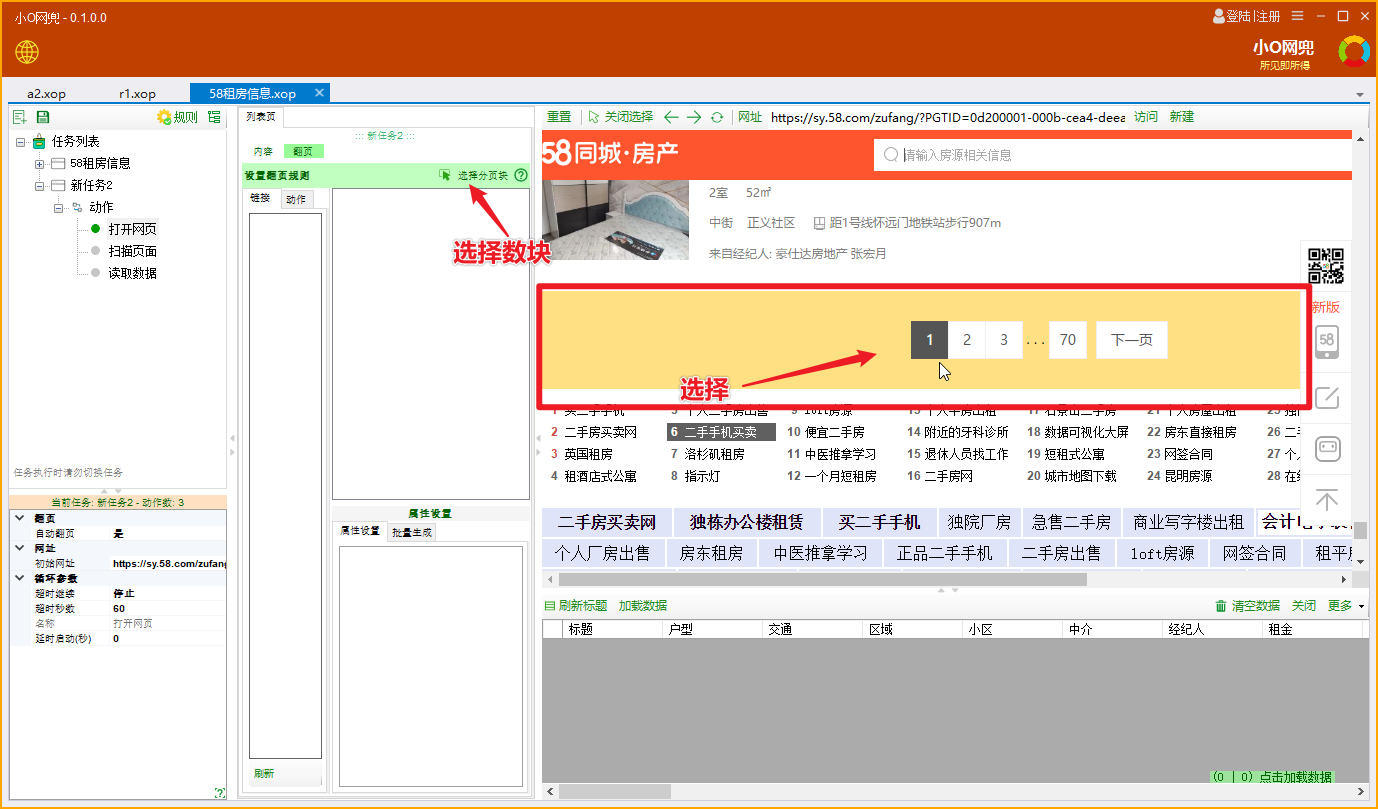Screen dimensions: 1378x809
Task: Click the green save icon in task panel
Action: [43, 117]
